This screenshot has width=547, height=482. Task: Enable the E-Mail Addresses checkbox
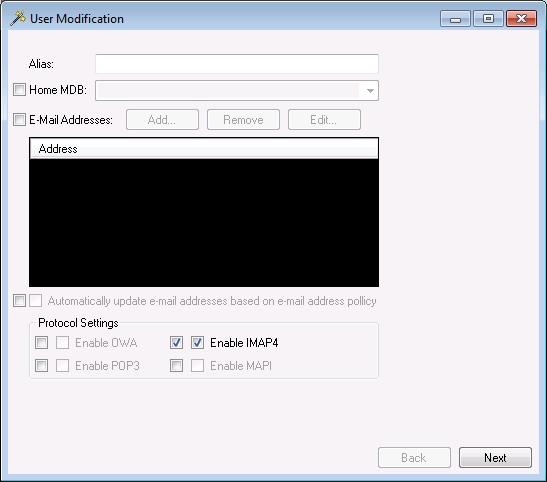(x=20, y=120)
